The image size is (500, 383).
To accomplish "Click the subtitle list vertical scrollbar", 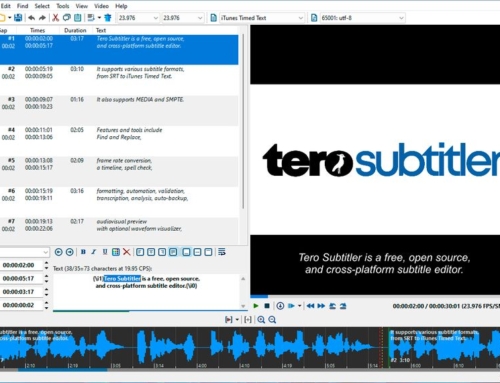I will (243, 122).
